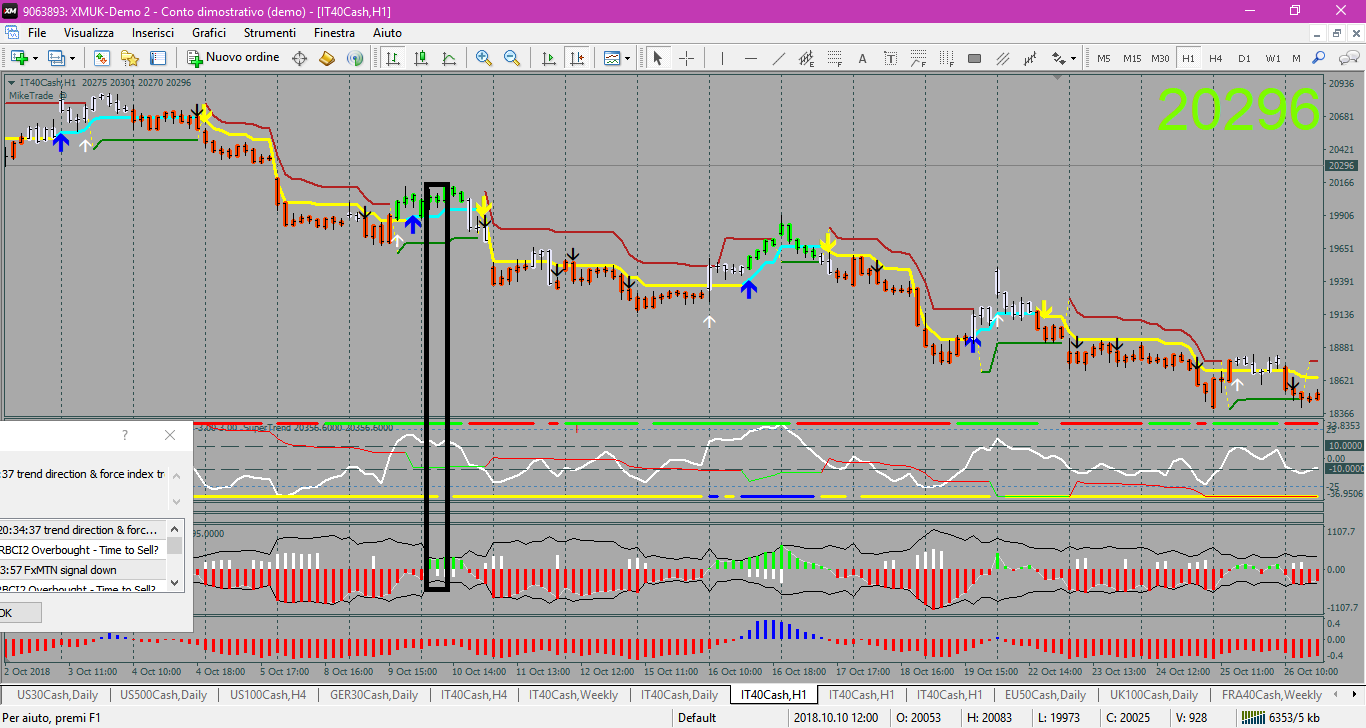The width and height of the screenshot is (1366, 728).
Task: Open the Inserisci menu
Action: pyautogui.click(x=153, y=33)
